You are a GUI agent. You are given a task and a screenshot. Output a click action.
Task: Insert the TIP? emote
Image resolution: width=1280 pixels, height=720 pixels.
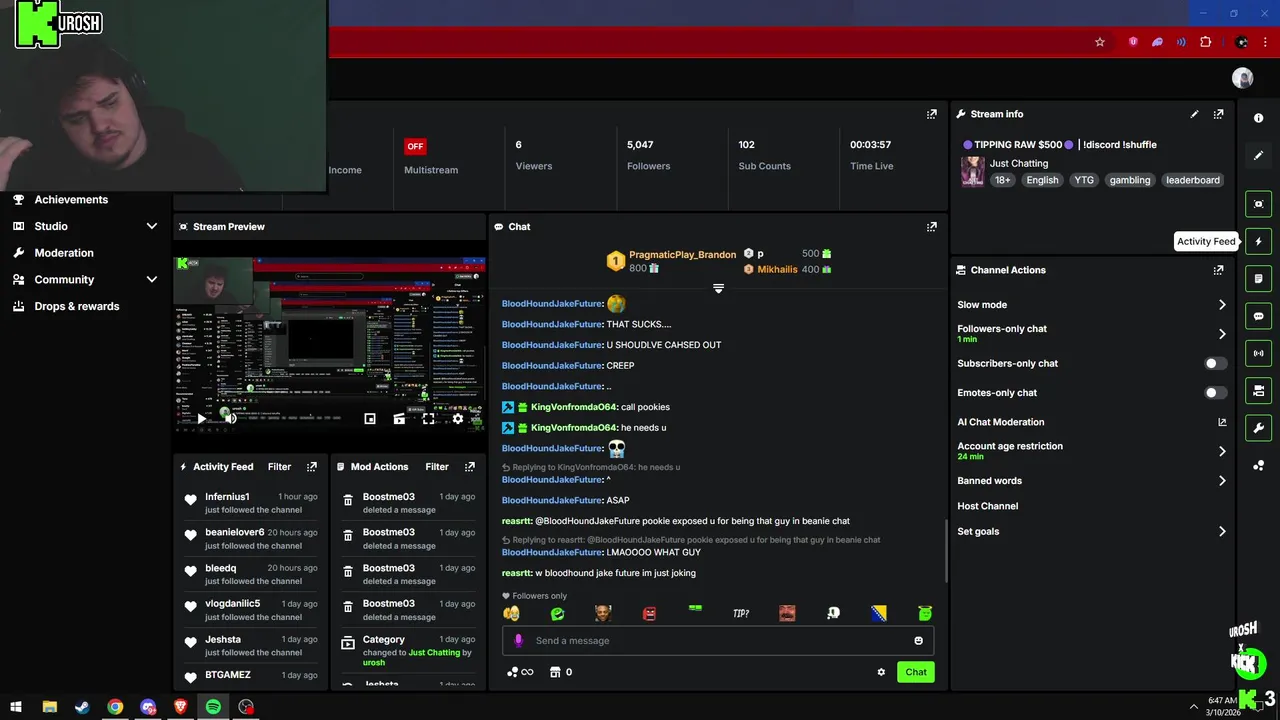pos(741,613)
